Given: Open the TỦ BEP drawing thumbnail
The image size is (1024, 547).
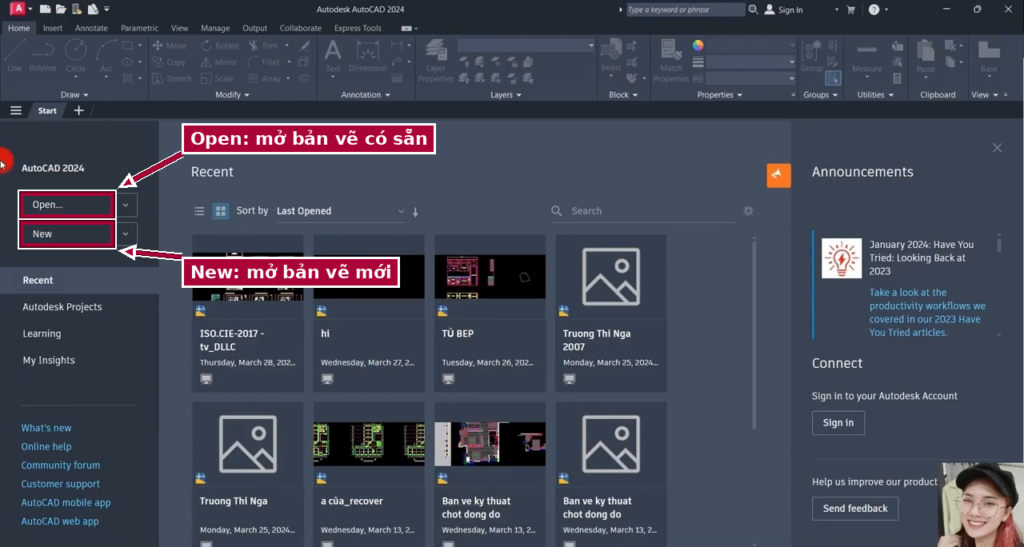Looking at the screenshot, I should (x=490, y=276).
